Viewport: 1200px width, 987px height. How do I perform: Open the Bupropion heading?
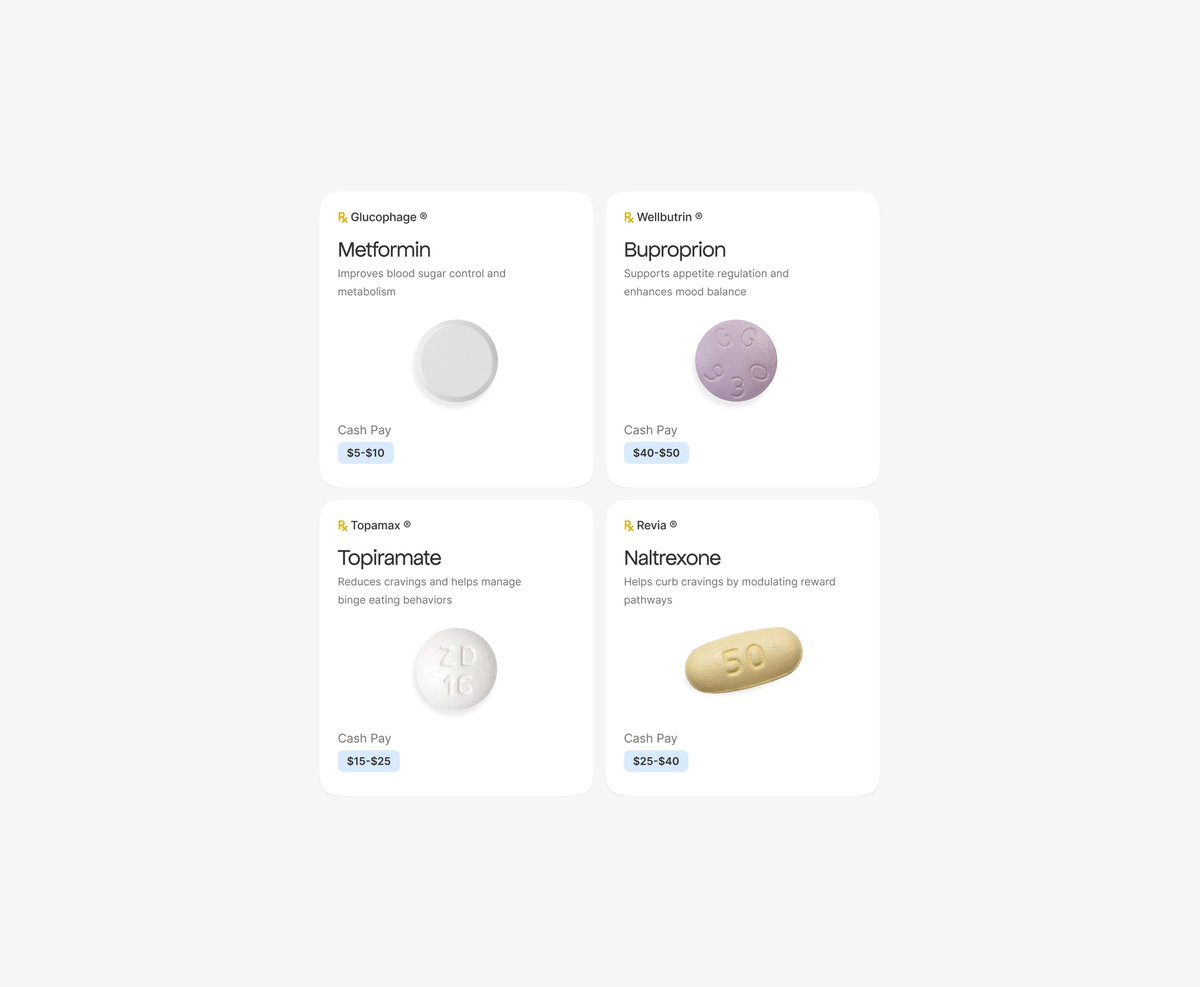tap(675, 250)
